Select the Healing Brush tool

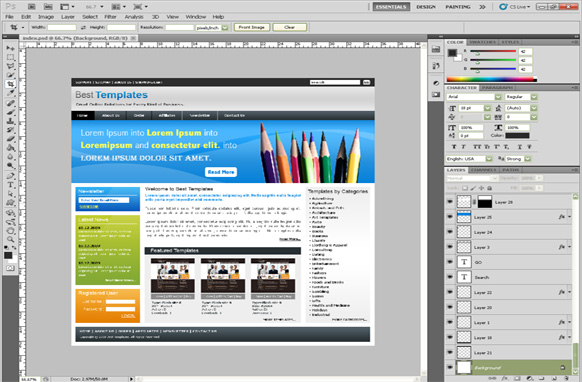pyautogui.click(x=10, y=103)
